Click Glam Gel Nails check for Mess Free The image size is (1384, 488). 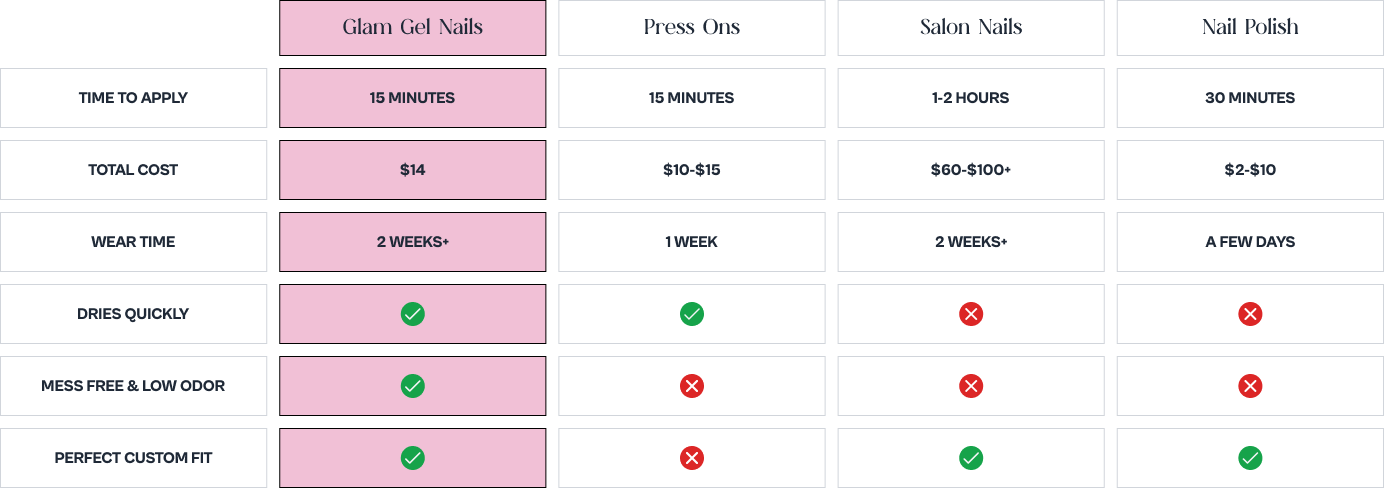click(x=412, y=386)
